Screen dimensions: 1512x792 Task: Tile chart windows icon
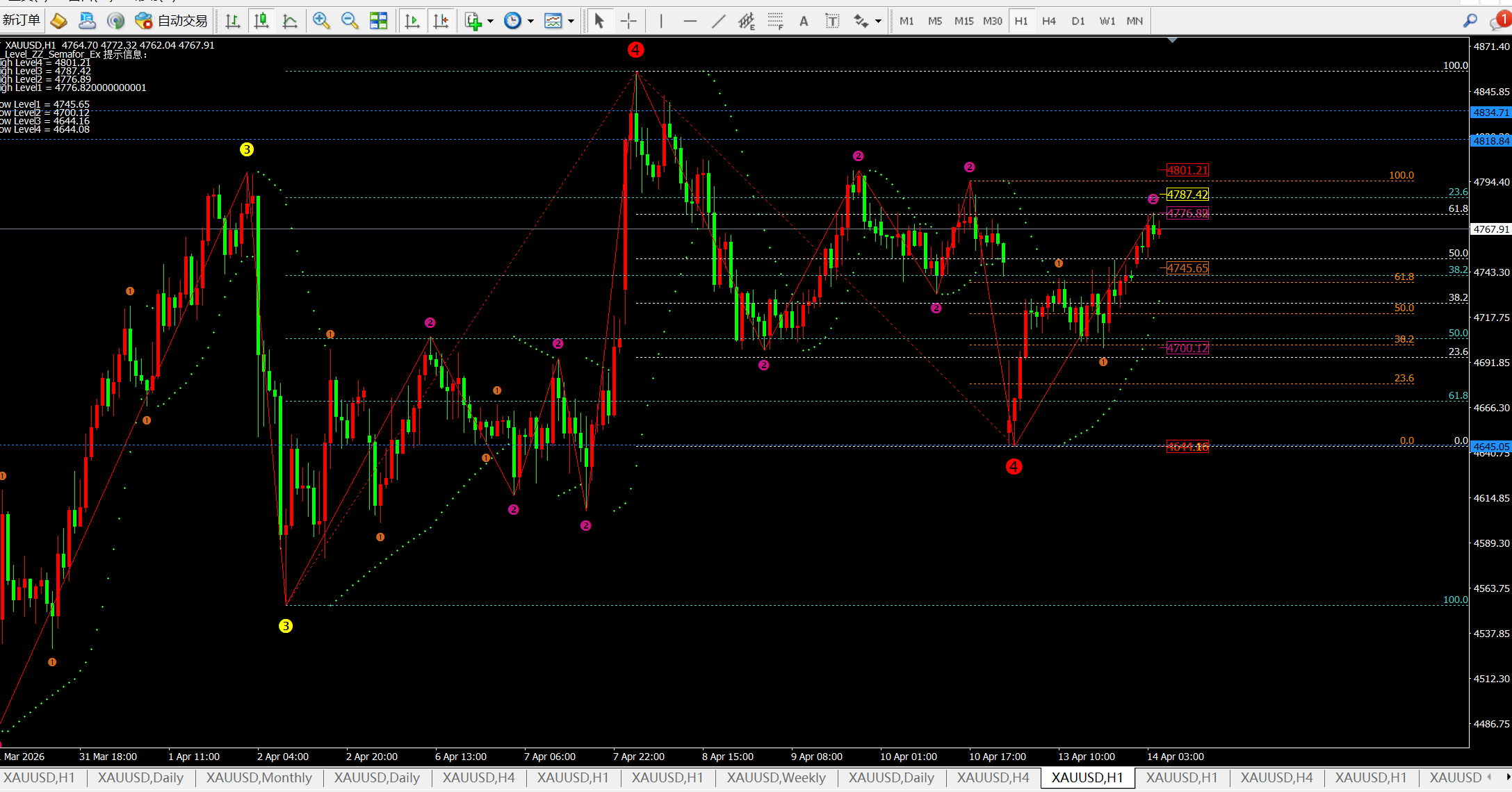(378, 22)
